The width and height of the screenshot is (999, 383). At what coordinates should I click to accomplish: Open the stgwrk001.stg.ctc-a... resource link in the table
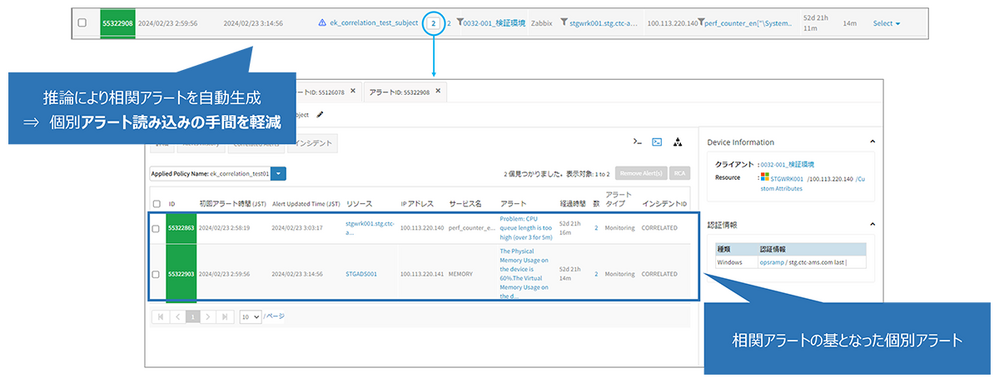coord(370,228)
